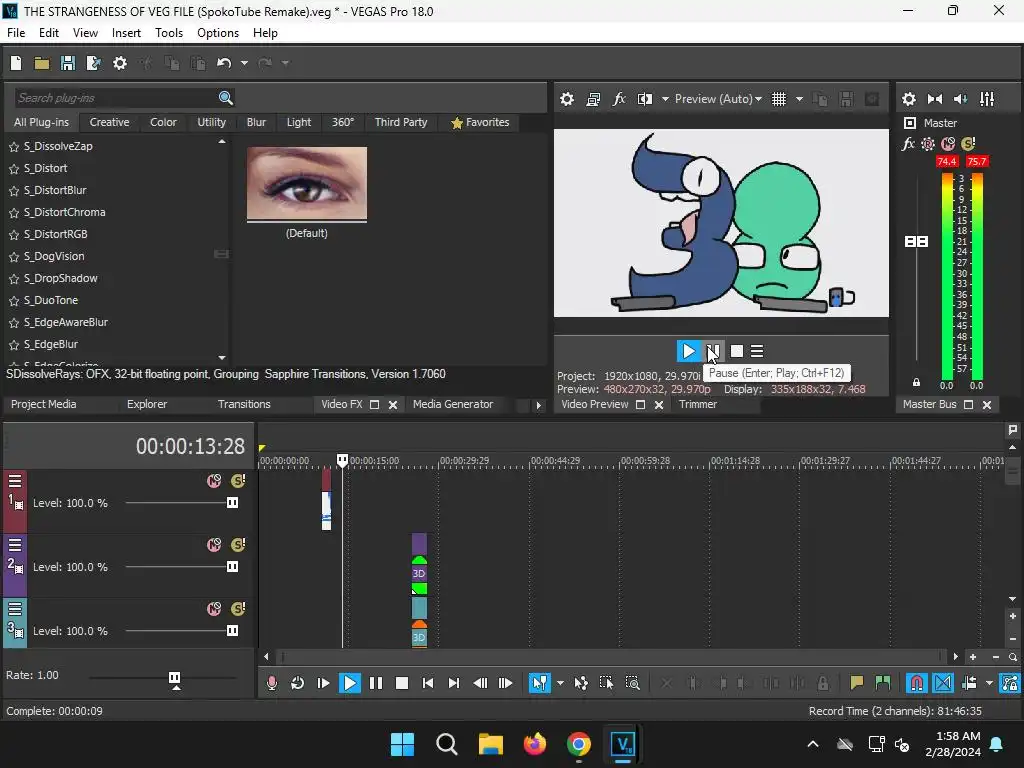Favorite S_DissolveZap with its star
Screen dimensions: 1024x768
14,147
